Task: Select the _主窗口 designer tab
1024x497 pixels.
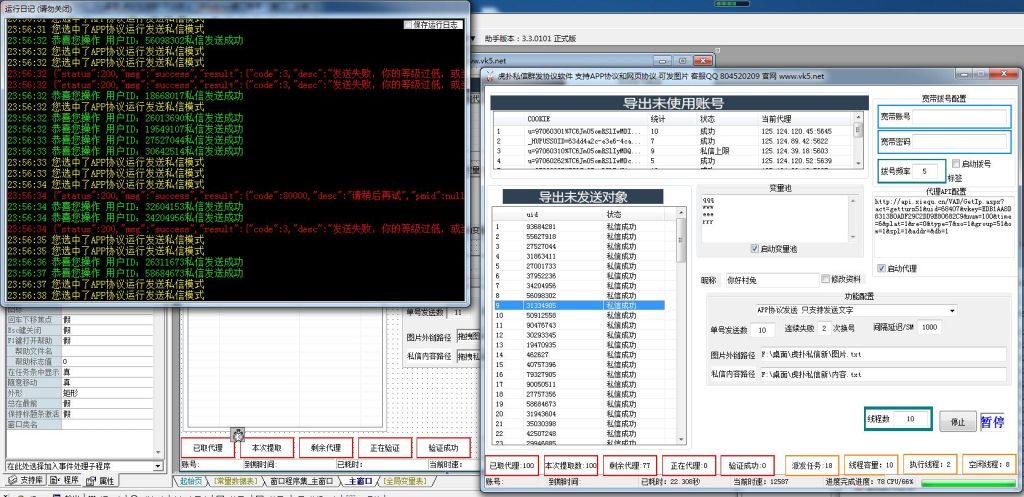Action: click(x=359, y=481)
